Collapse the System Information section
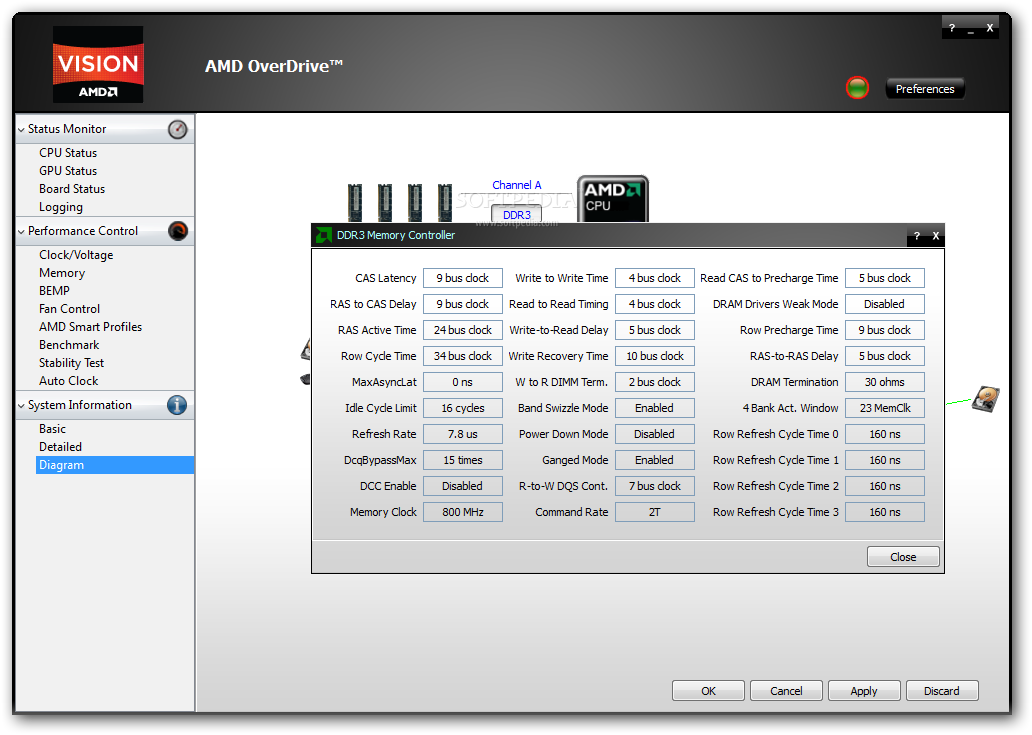This screenshot has height=735, width=1032. 22,405
